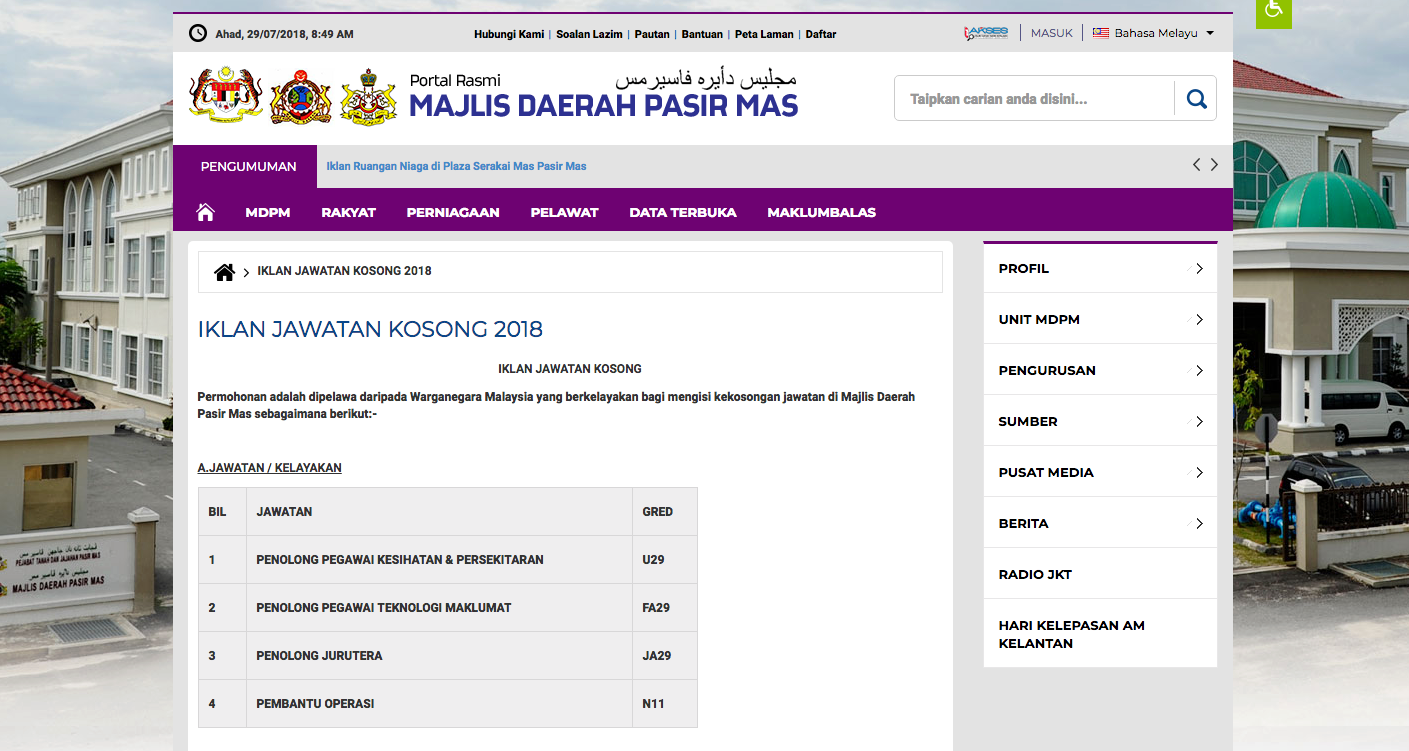This screenshot has height=751, width=1409.
Task: Open the Bahasa Melayu language dropdown
Action: click(1153, 33)
